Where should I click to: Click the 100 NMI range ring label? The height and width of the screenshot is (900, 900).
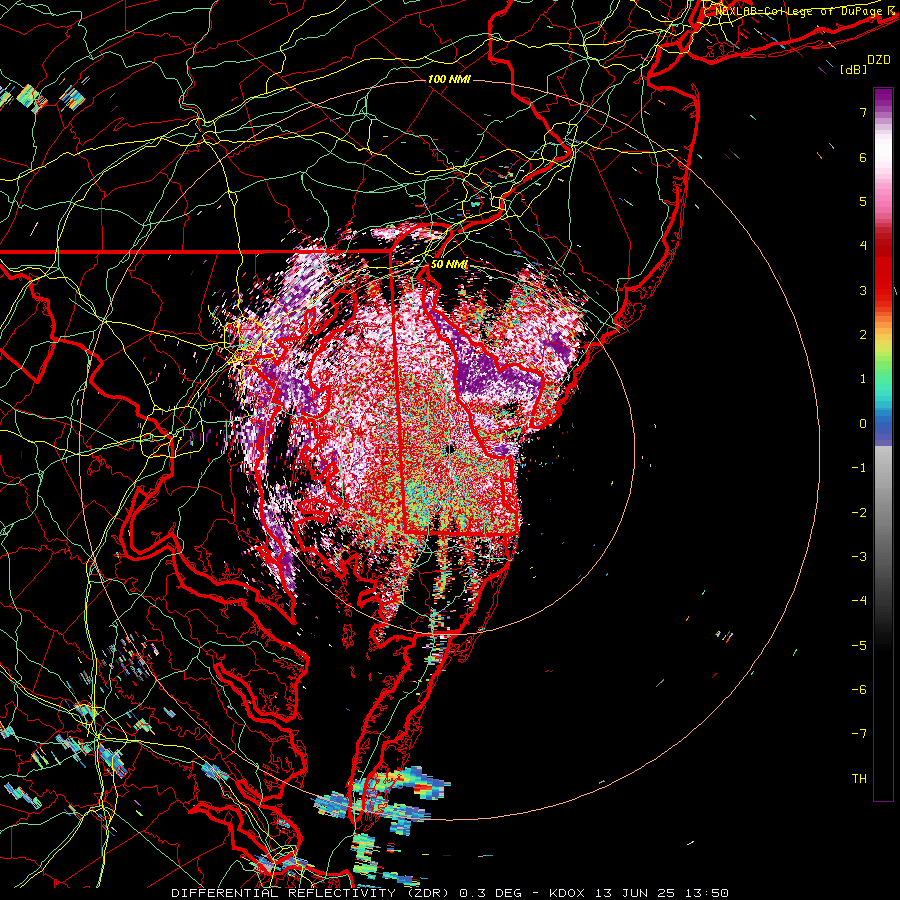point(449,79)
